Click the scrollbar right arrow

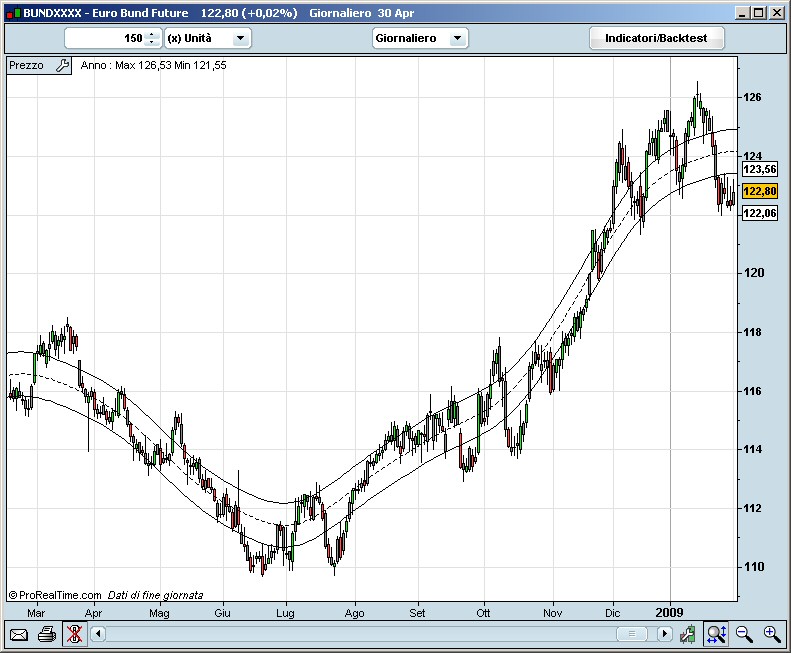(x=664, y=633)
